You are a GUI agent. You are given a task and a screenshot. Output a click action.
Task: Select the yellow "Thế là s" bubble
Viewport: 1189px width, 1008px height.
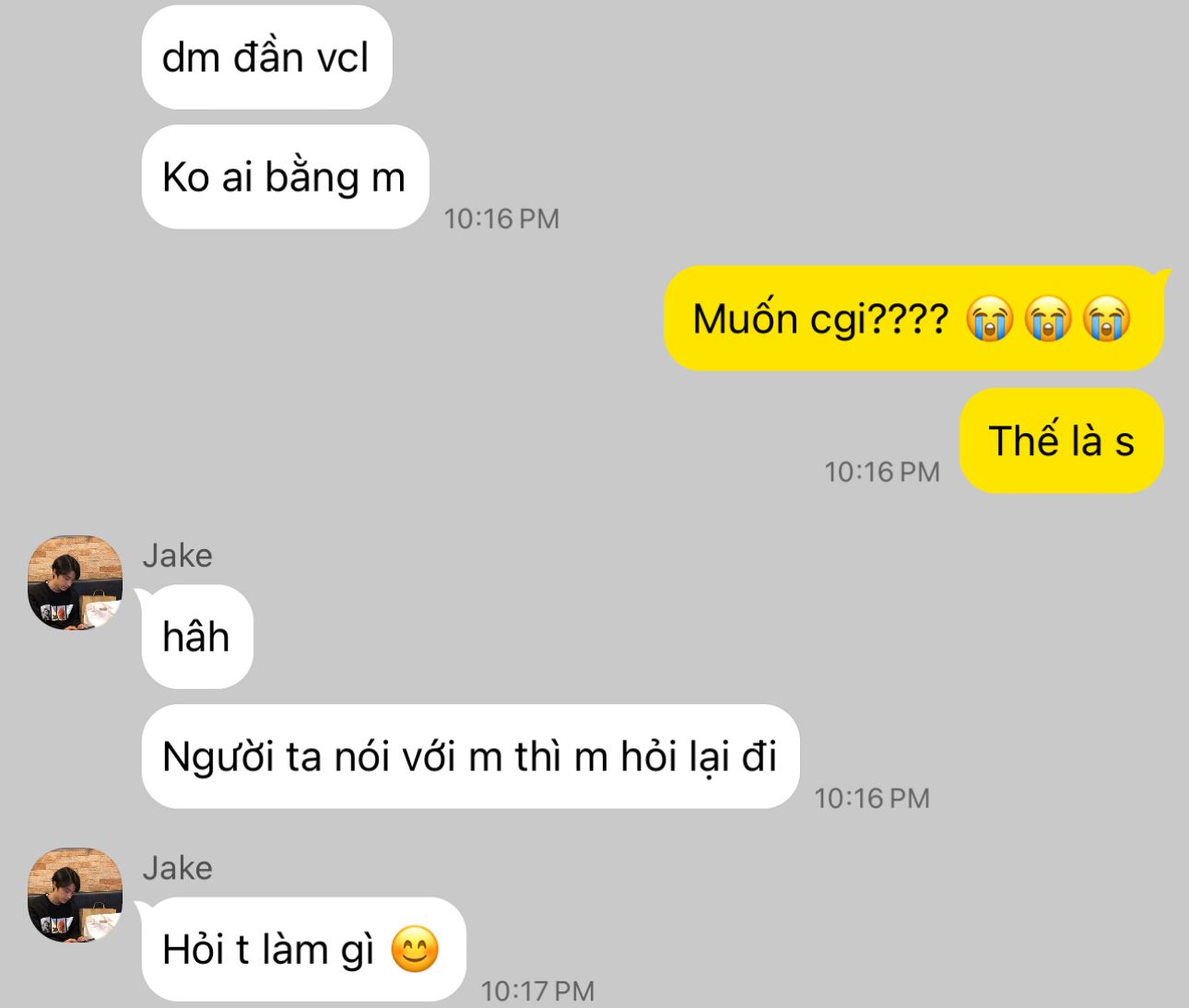tap(1062, 440)
